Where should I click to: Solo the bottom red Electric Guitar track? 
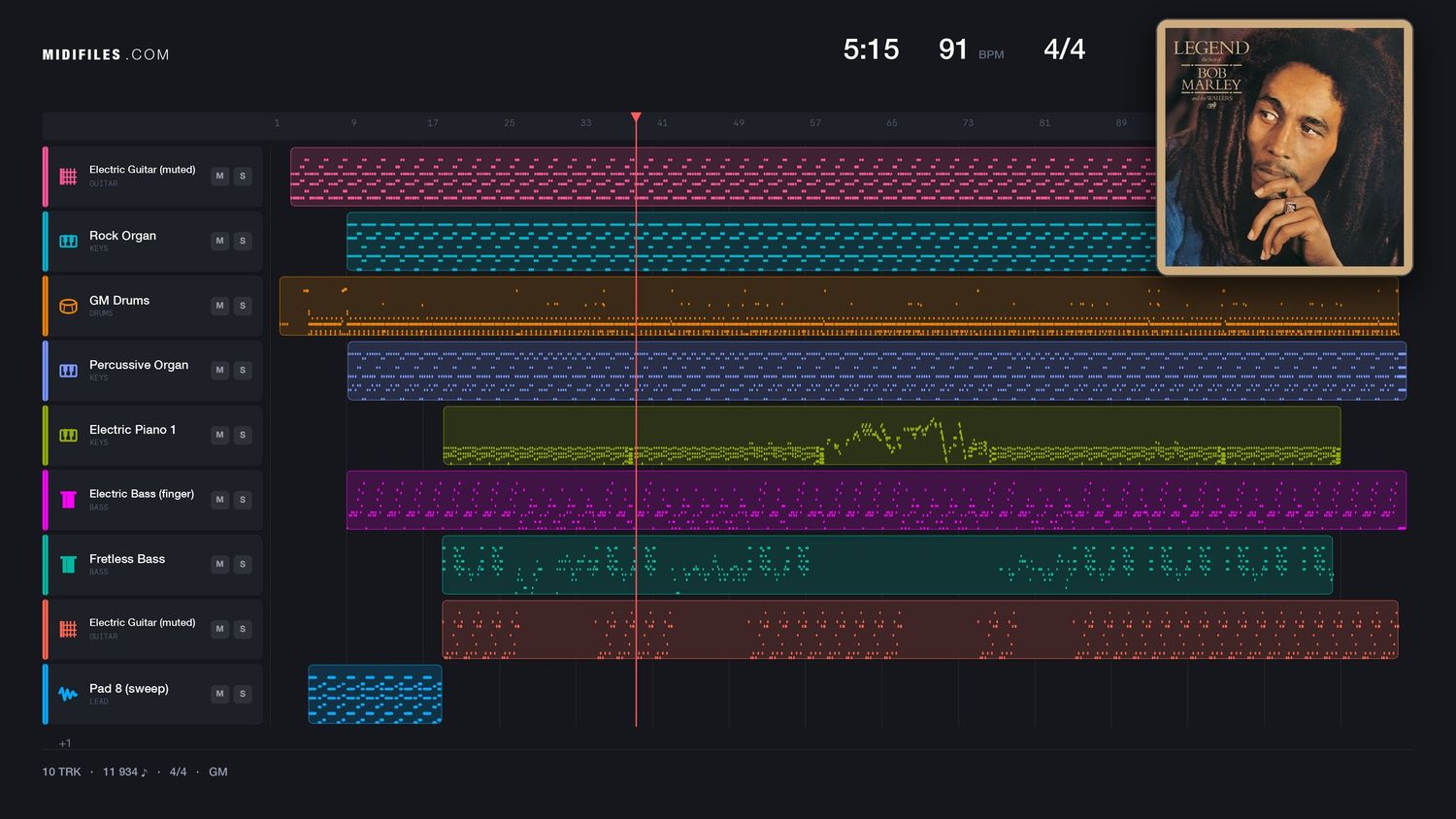(243, 629)
